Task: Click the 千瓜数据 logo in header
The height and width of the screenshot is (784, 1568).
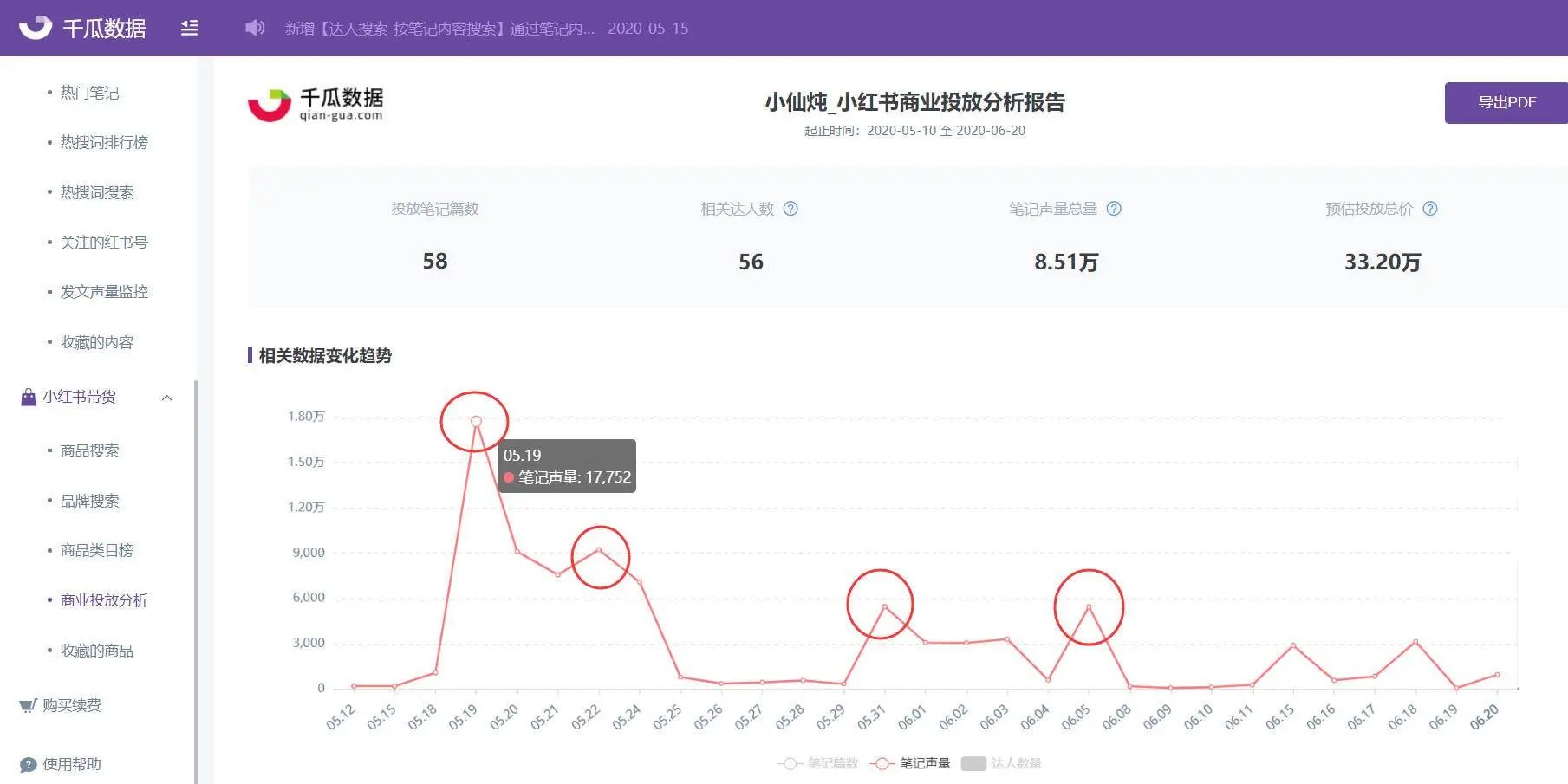Action: pyautogui.click(x=82, y=28)
